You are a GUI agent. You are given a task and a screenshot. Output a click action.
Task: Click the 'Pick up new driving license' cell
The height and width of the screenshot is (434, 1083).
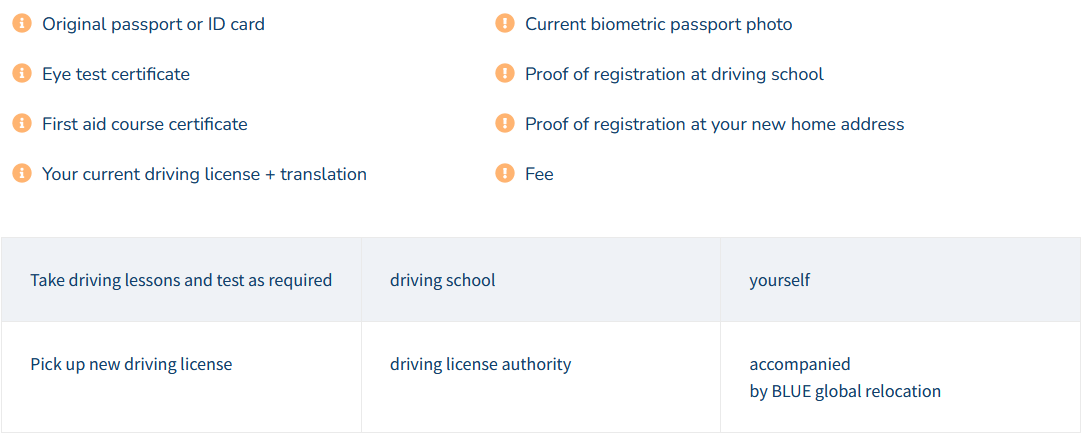[181, 377]
